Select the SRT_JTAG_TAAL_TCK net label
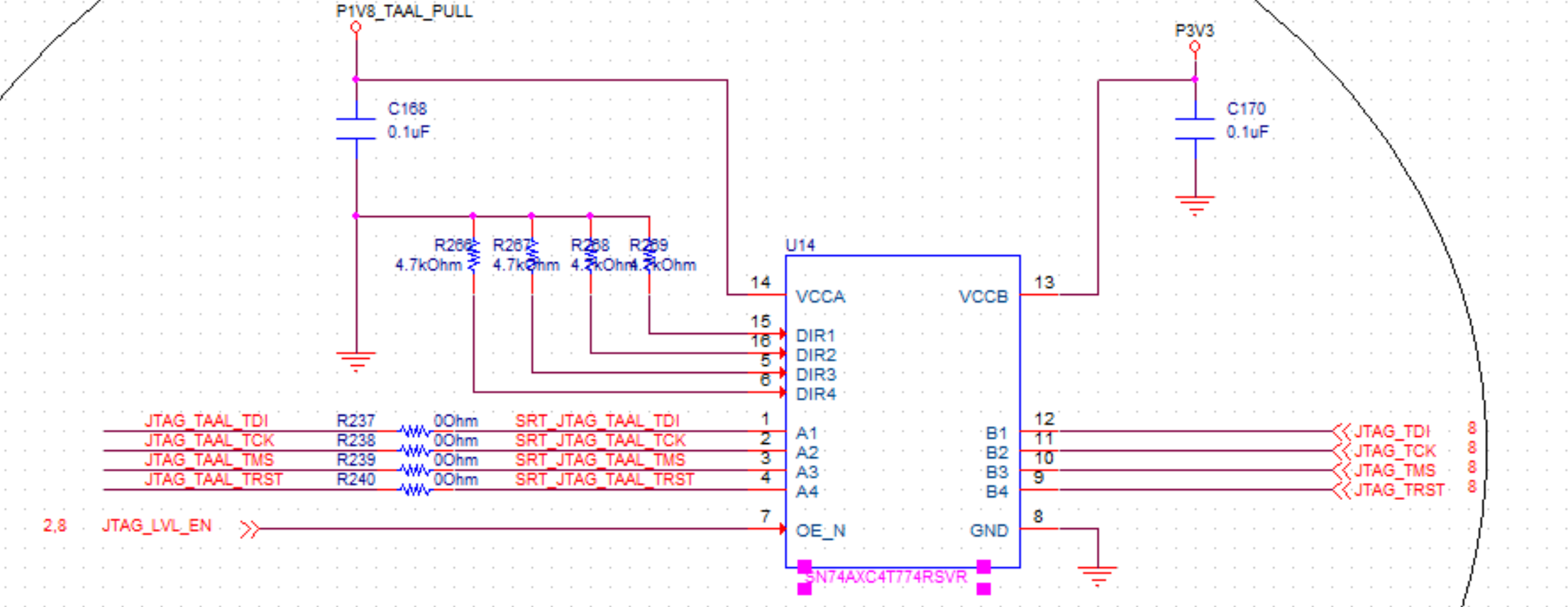This screenshot has width=1568, height=607. point(600,440)
